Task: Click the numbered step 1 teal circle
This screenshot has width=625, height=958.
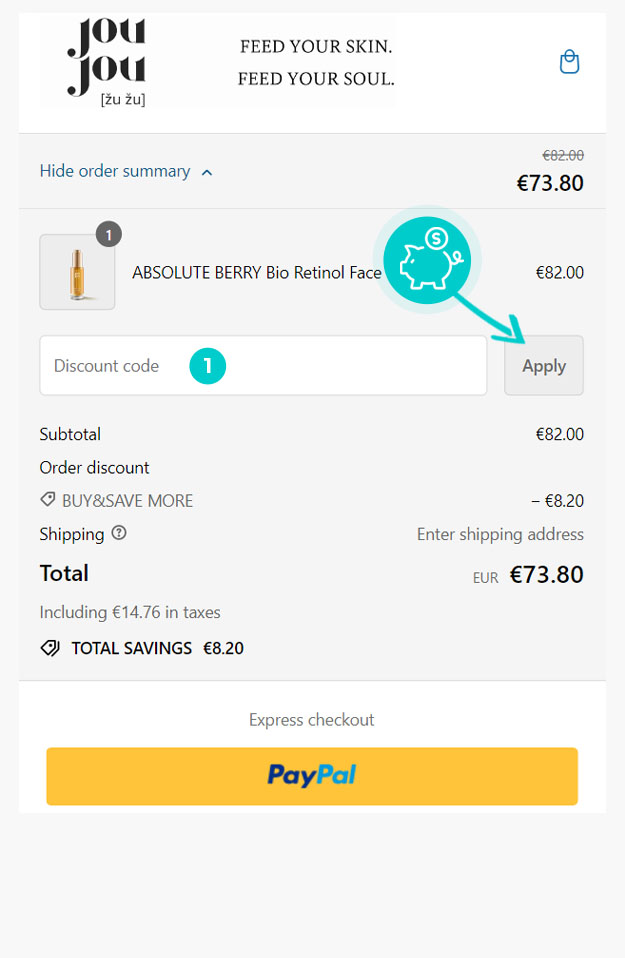Action: click(x=208, y=365)
